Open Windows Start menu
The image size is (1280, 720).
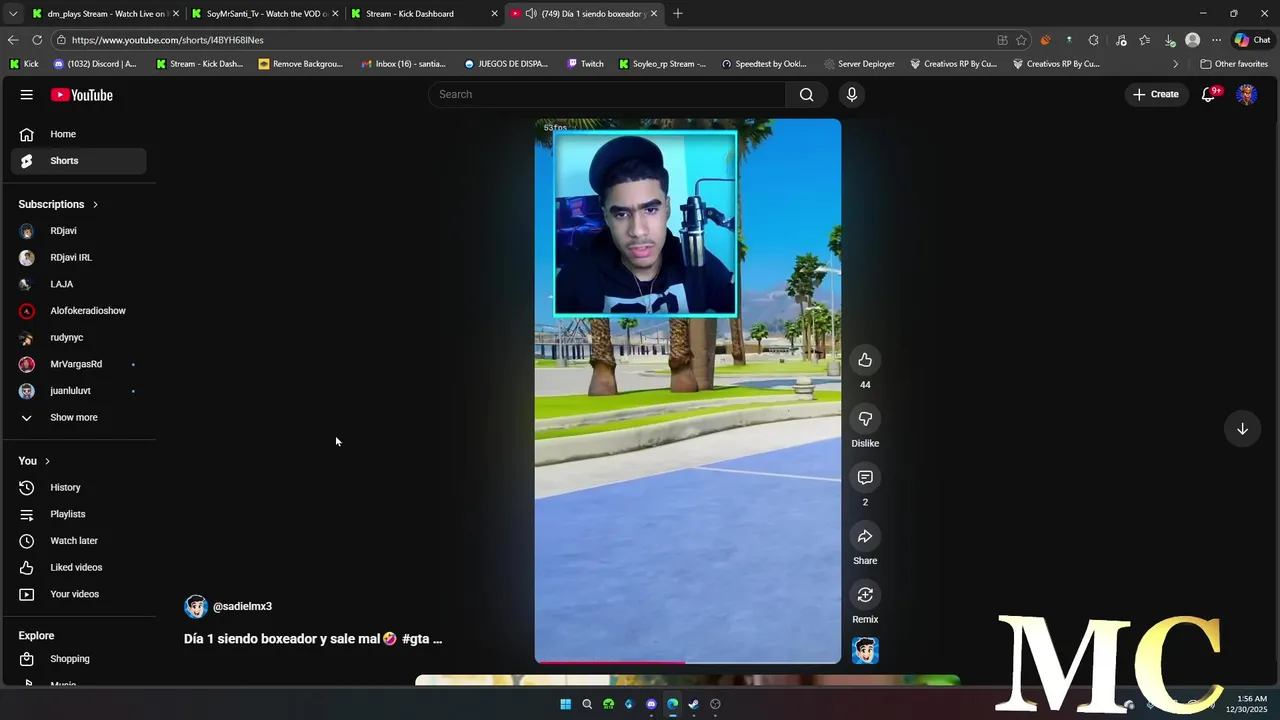(565, 704)
